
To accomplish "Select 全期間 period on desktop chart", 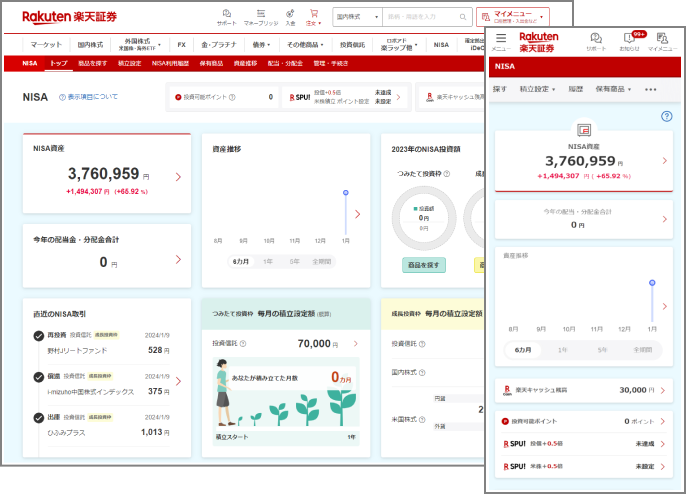I will coord(322,262).
